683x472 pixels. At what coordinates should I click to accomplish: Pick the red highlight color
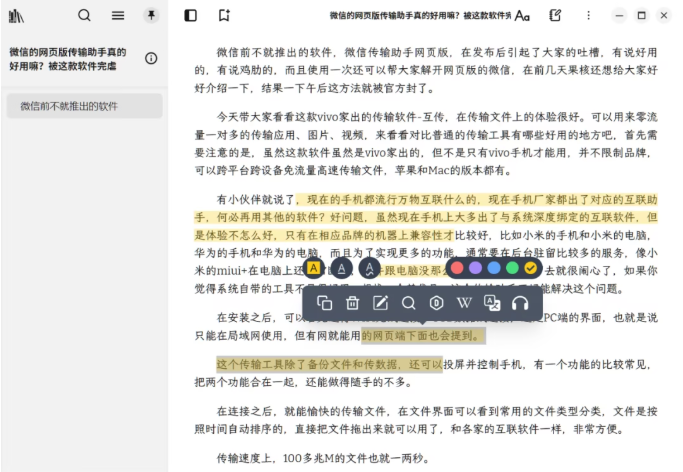457,268
